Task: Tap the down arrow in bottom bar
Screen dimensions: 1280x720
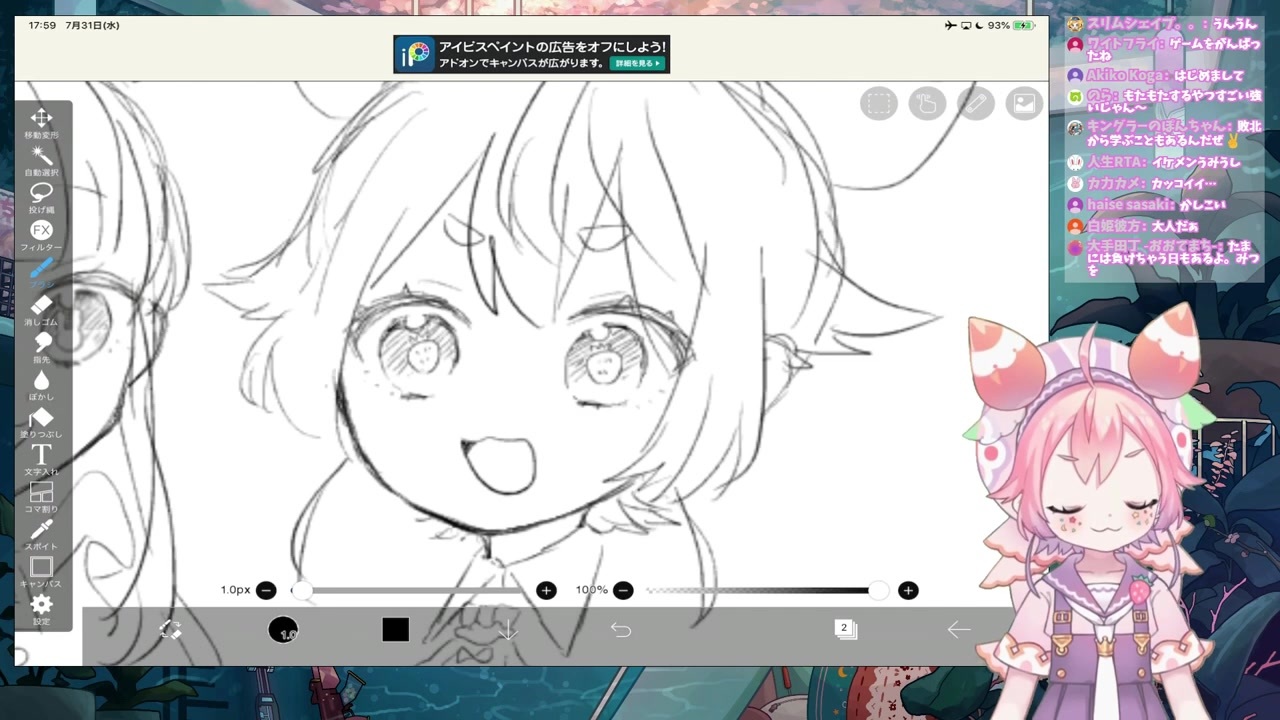Action: coord(508,630)
